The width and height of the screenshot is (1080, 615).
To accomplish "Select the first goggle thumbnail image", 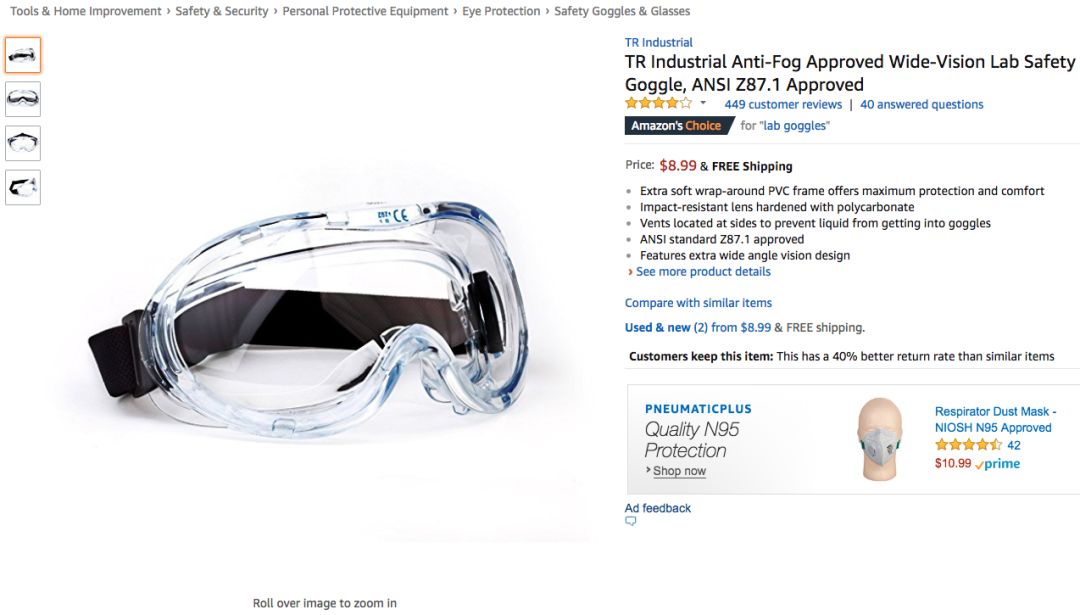I will (x=23, y=55).
